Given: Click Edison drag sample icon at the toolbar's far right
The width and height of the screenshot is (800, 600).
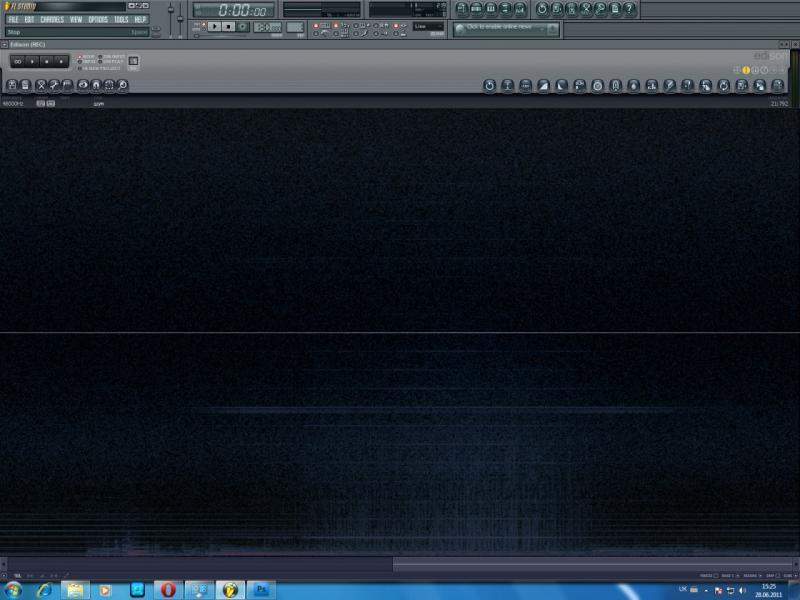Looking at the screenshot, I should coord(778,86).
